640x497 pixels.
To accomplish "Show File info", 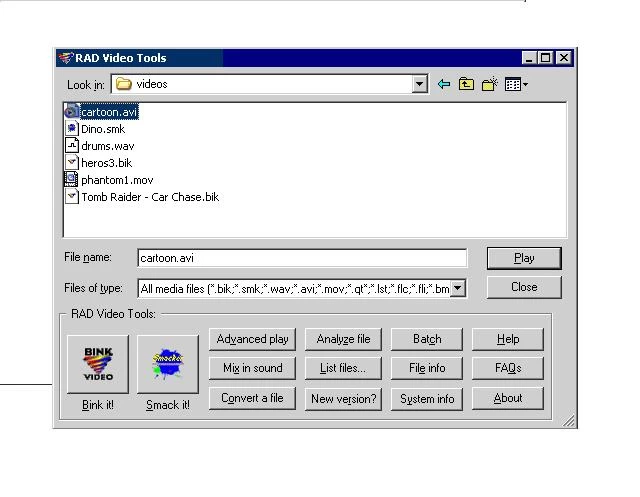I will point(427,368).
